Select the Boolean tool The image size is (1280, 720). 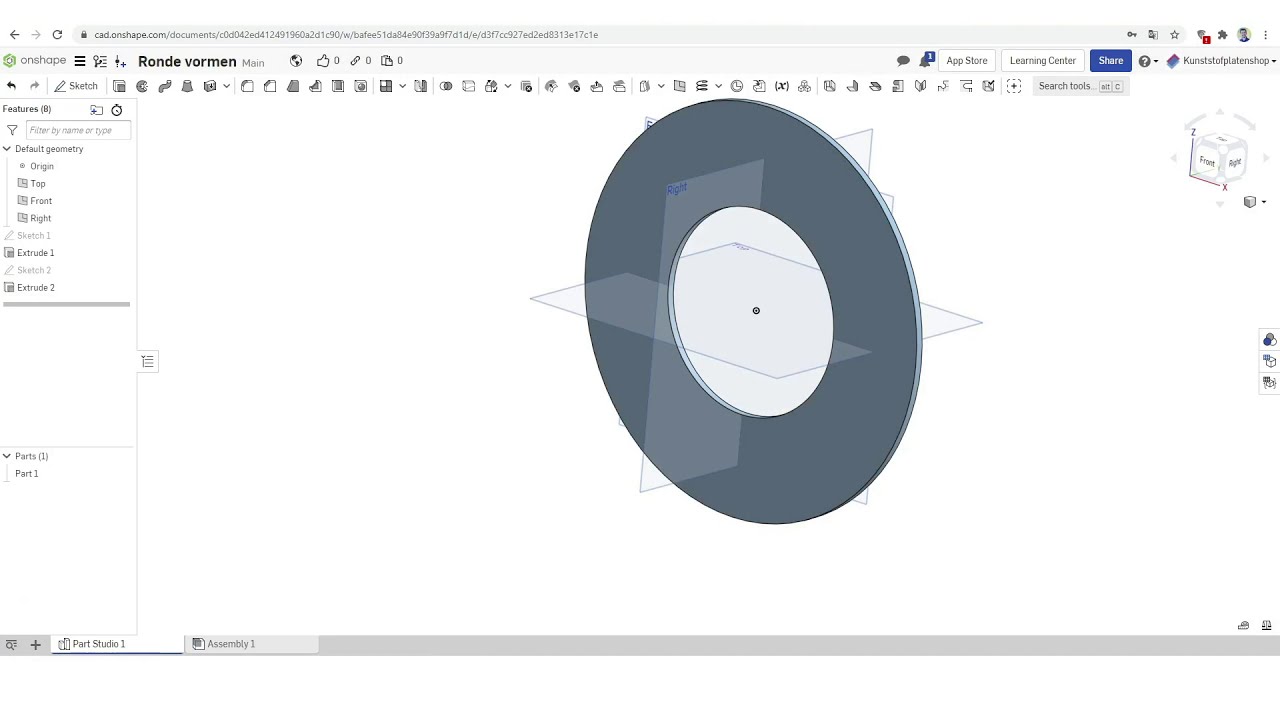coord(446,86)
